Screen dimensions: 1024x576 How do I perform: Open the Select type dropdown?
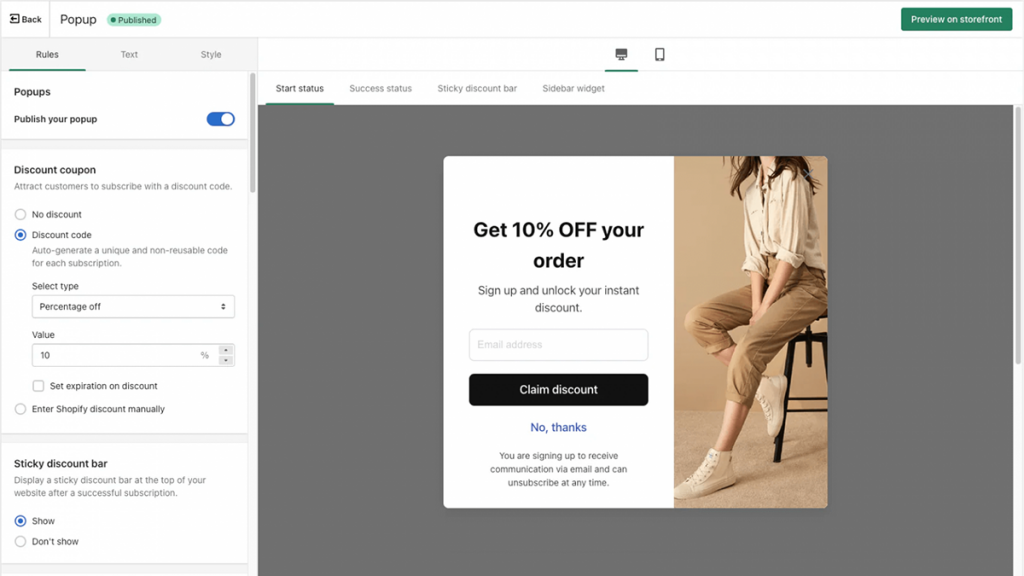pos(133,306)
